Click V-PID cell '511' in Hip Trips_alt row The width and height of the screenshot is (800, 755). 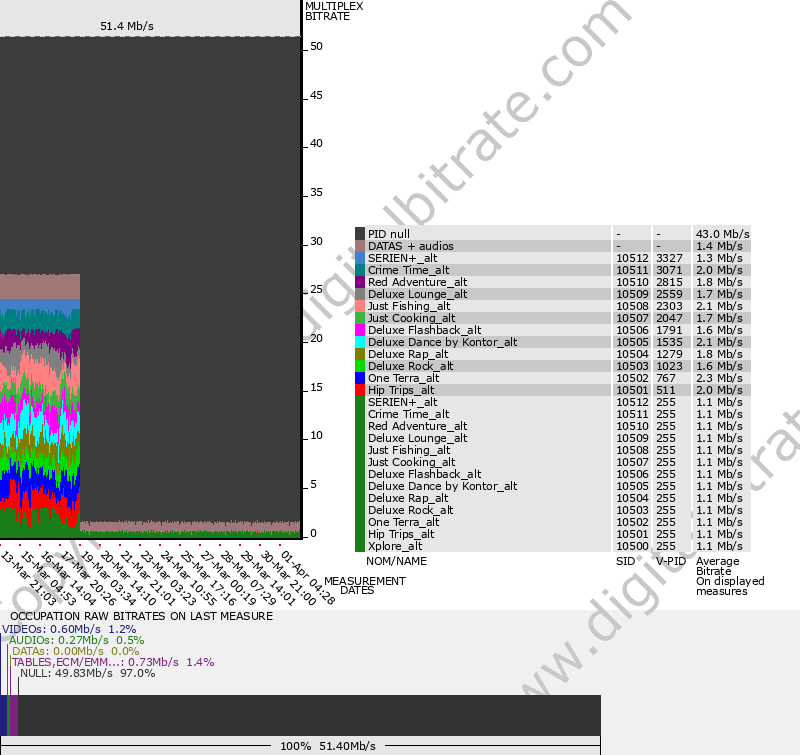coord(666,390)
